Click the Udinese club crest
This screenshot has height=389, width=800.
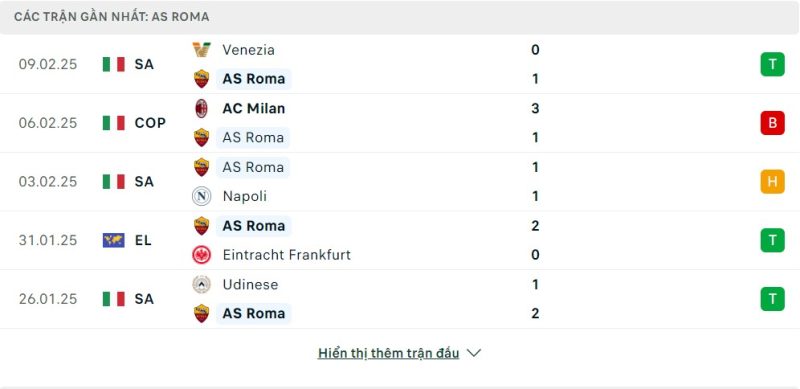[x=202, y=284]
